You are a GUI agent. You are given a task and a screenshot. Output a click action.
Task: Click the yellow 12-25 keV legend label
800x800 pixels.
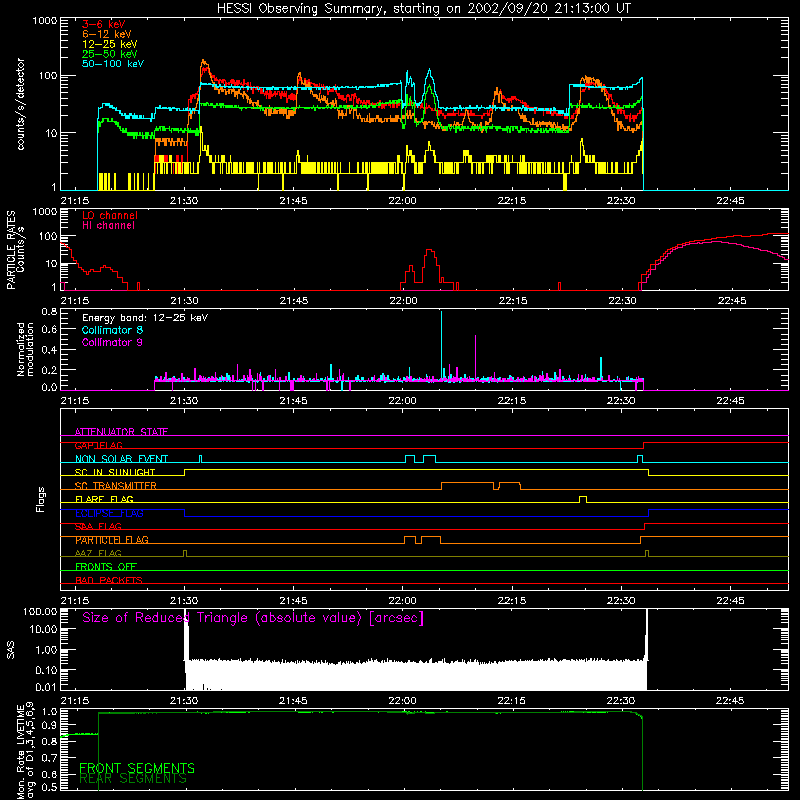110,44
